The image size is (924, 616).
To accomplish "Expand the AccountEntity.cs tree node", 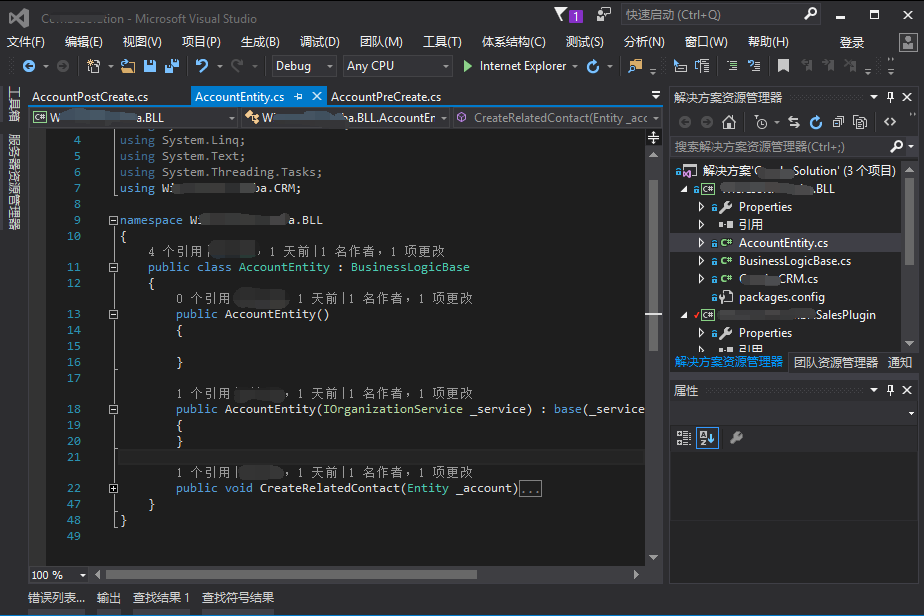I will (701, 243).
